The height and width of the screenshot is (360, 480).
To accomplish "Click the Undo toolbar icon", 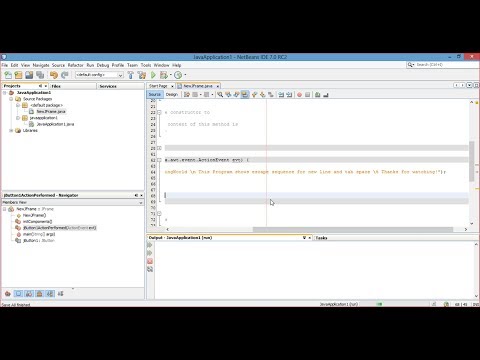I will point(54,75).
